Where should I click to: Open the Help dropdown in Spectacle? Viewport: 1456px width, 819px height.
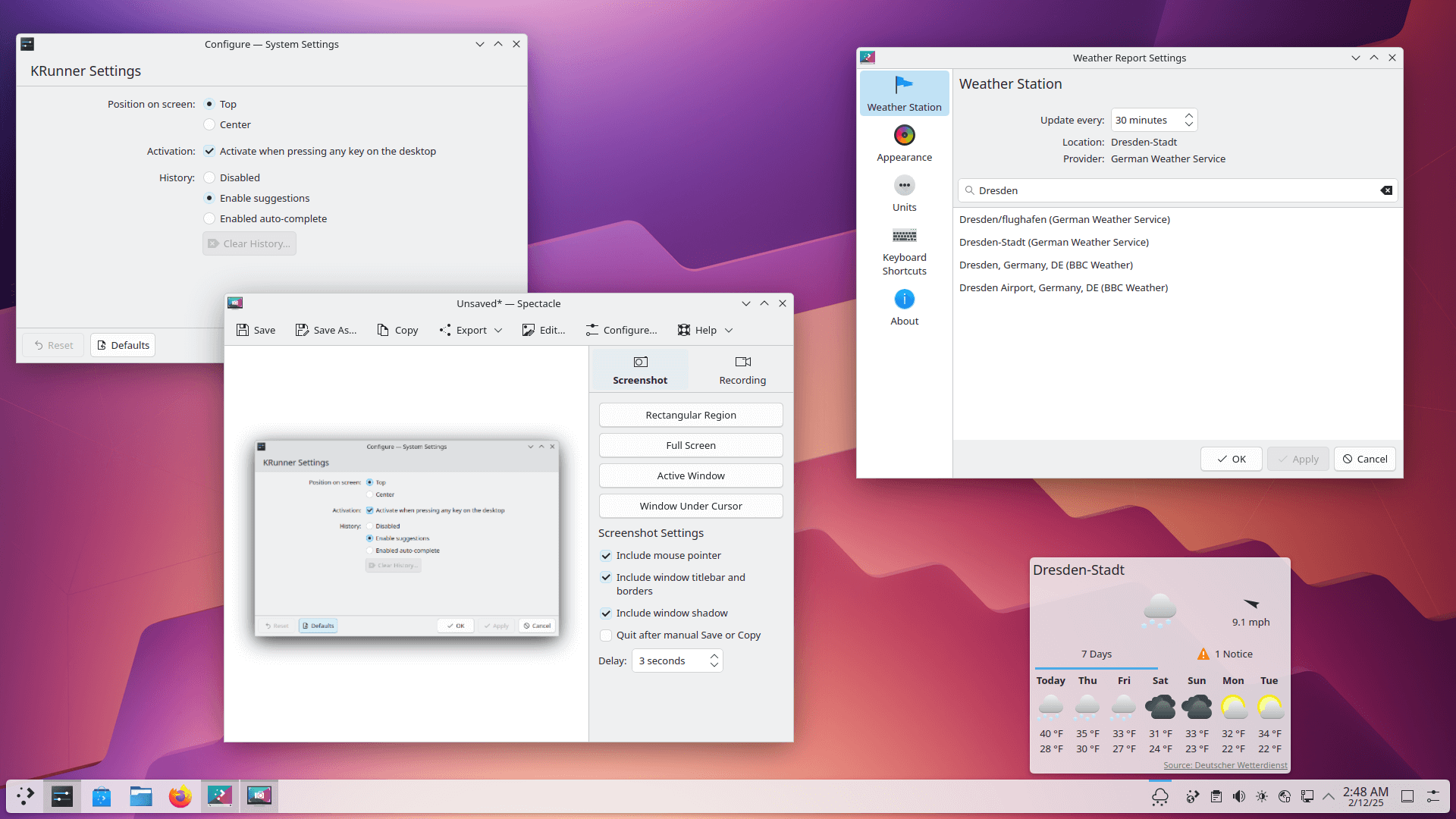704,330
